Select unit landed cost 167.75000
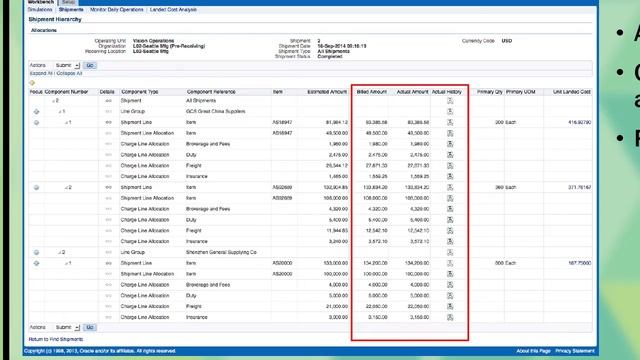640x360 pixels. pyautogui.click(x=579, y=263)
